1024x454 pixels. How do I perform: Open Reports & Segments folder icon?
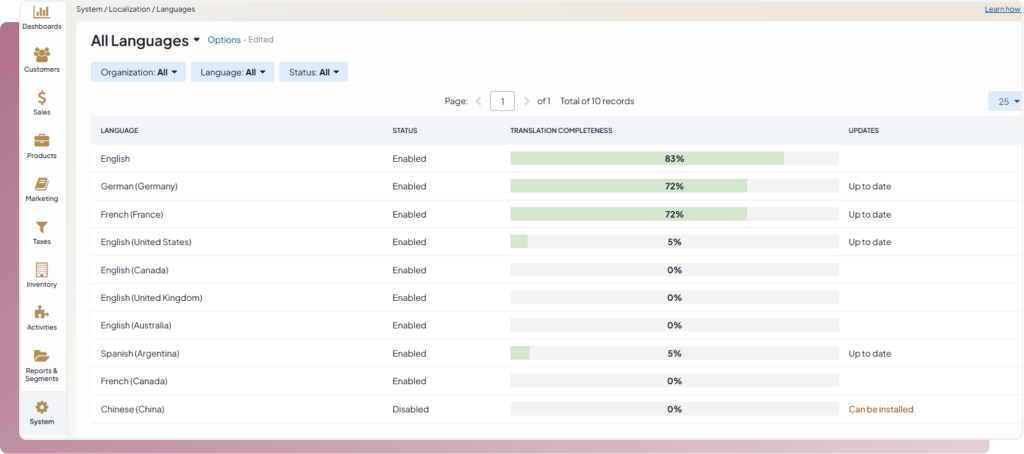[x=42, y=357]
